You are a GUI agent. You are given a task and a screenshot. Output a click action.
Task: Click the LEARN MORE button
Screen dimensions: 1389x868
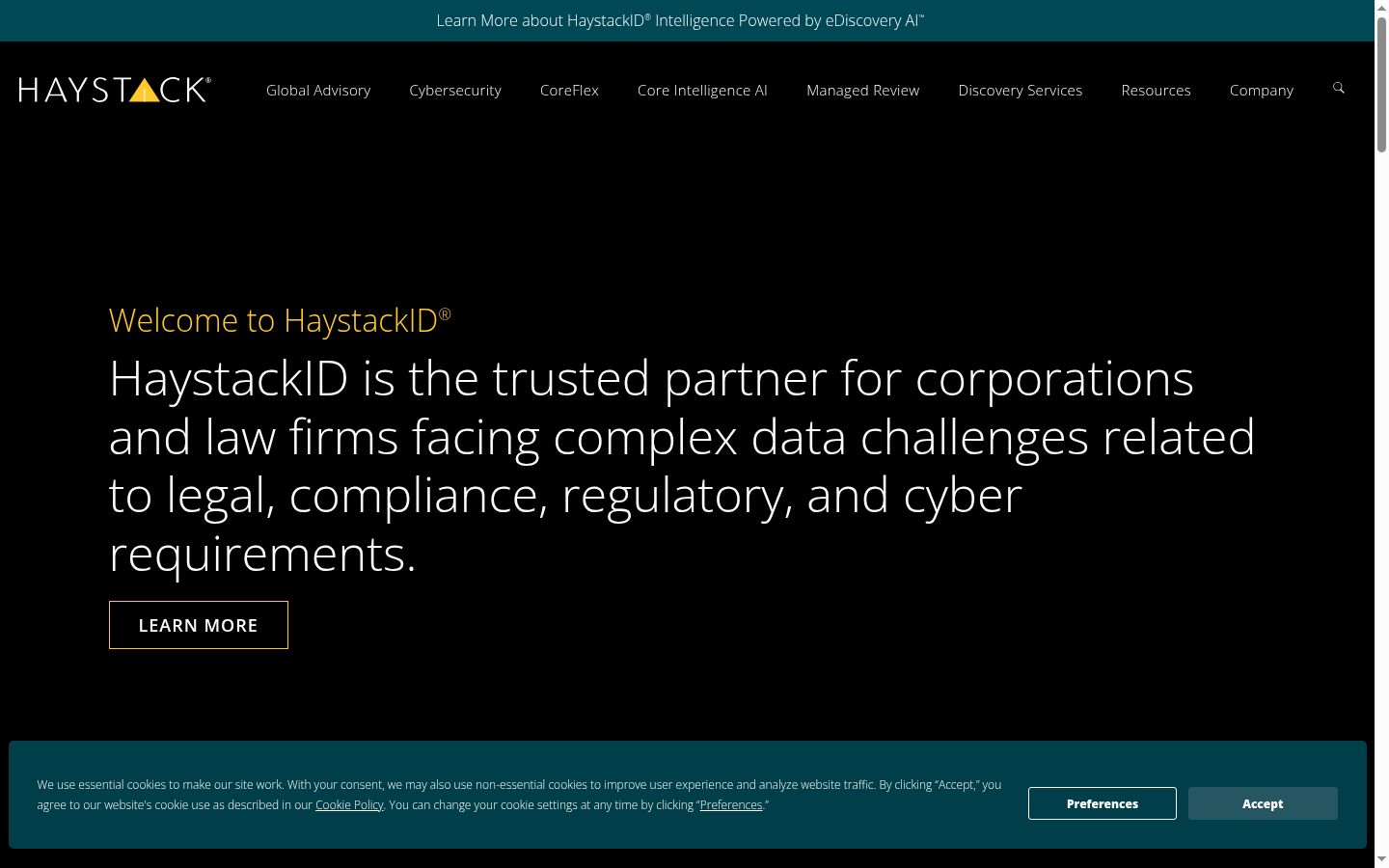point(199,625)
